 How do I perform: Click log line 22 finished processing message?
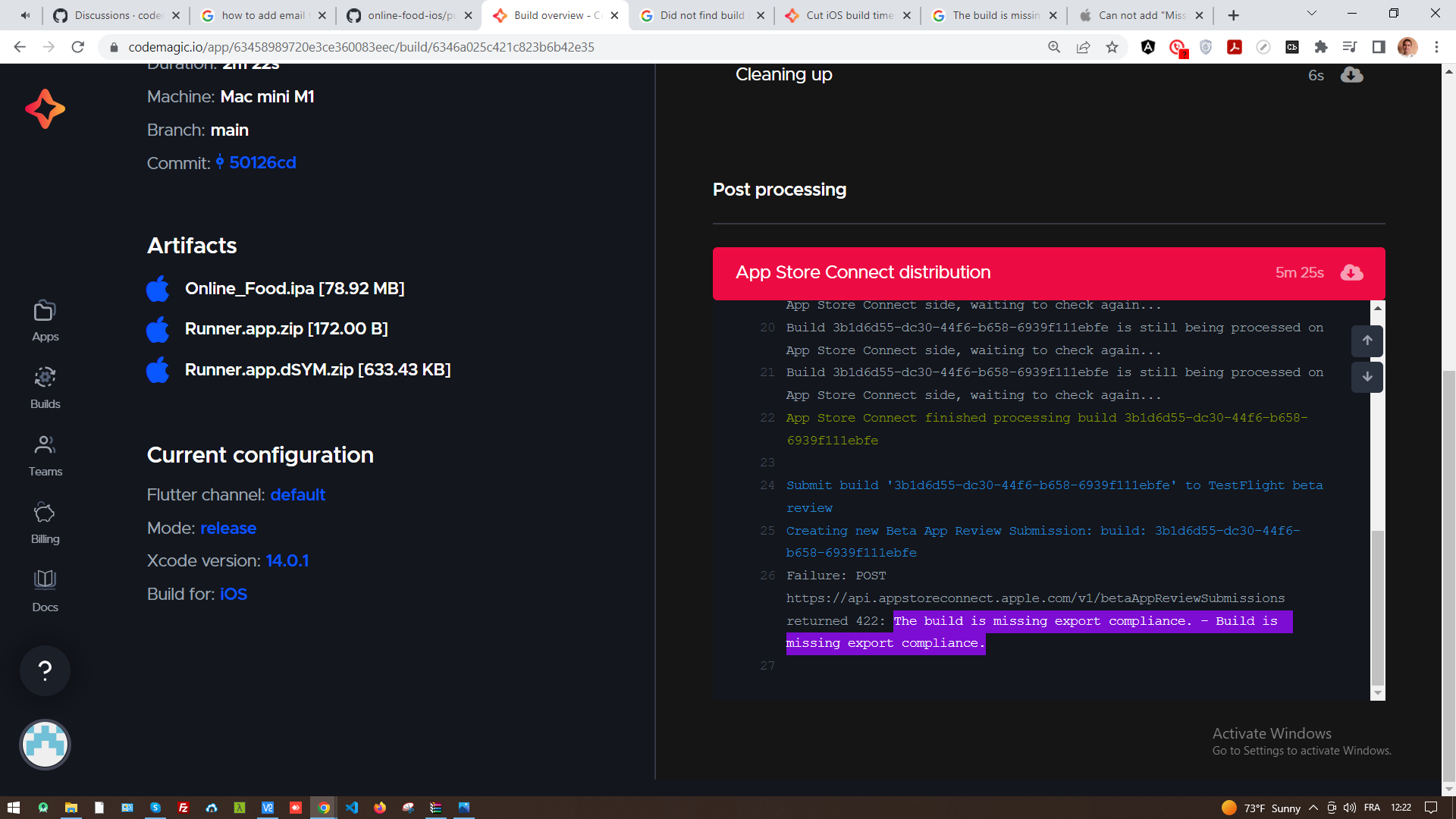(1046, 429)
